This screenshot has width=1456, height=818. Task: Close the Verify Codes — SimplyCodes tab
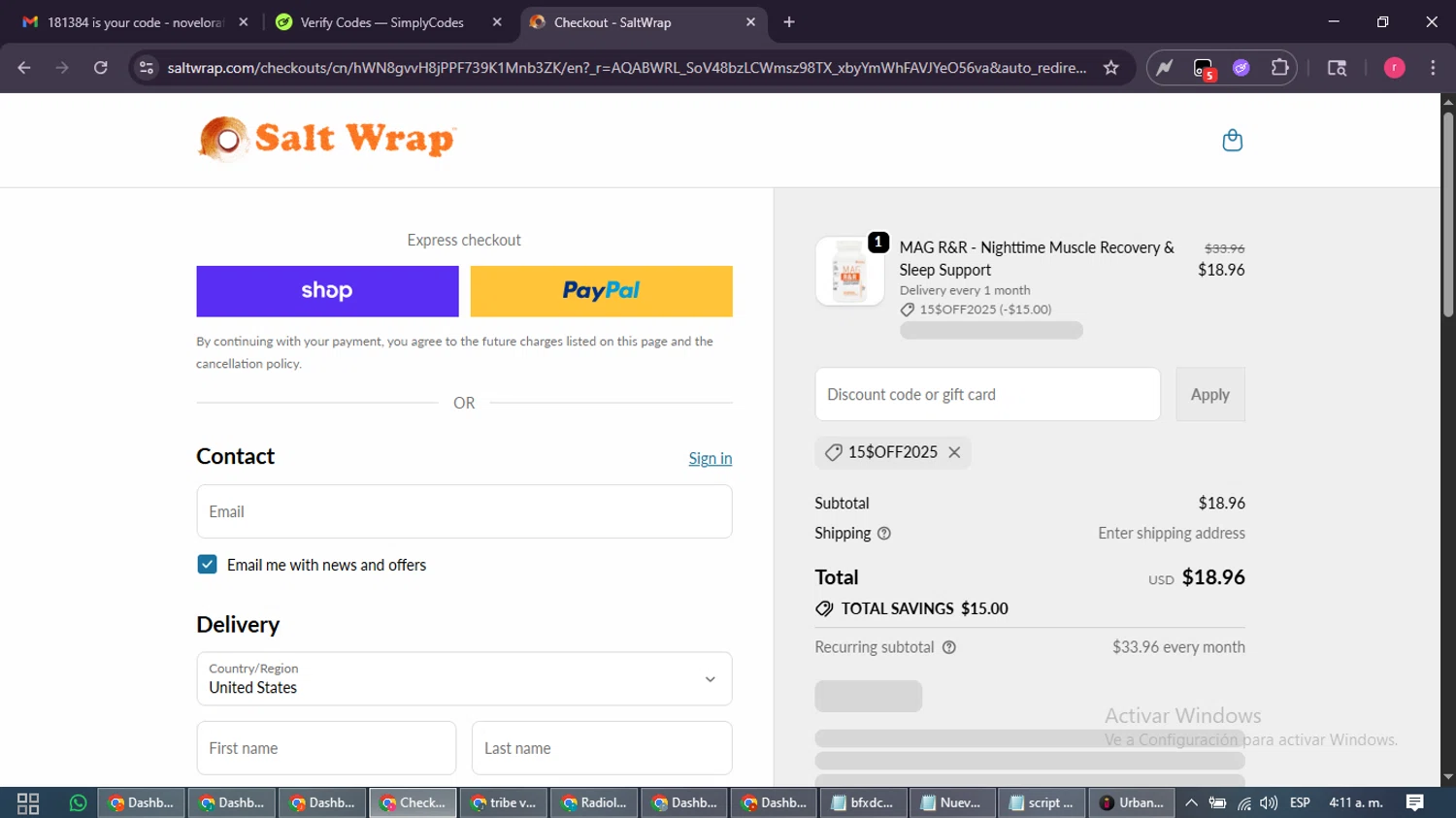coord(497,22)
